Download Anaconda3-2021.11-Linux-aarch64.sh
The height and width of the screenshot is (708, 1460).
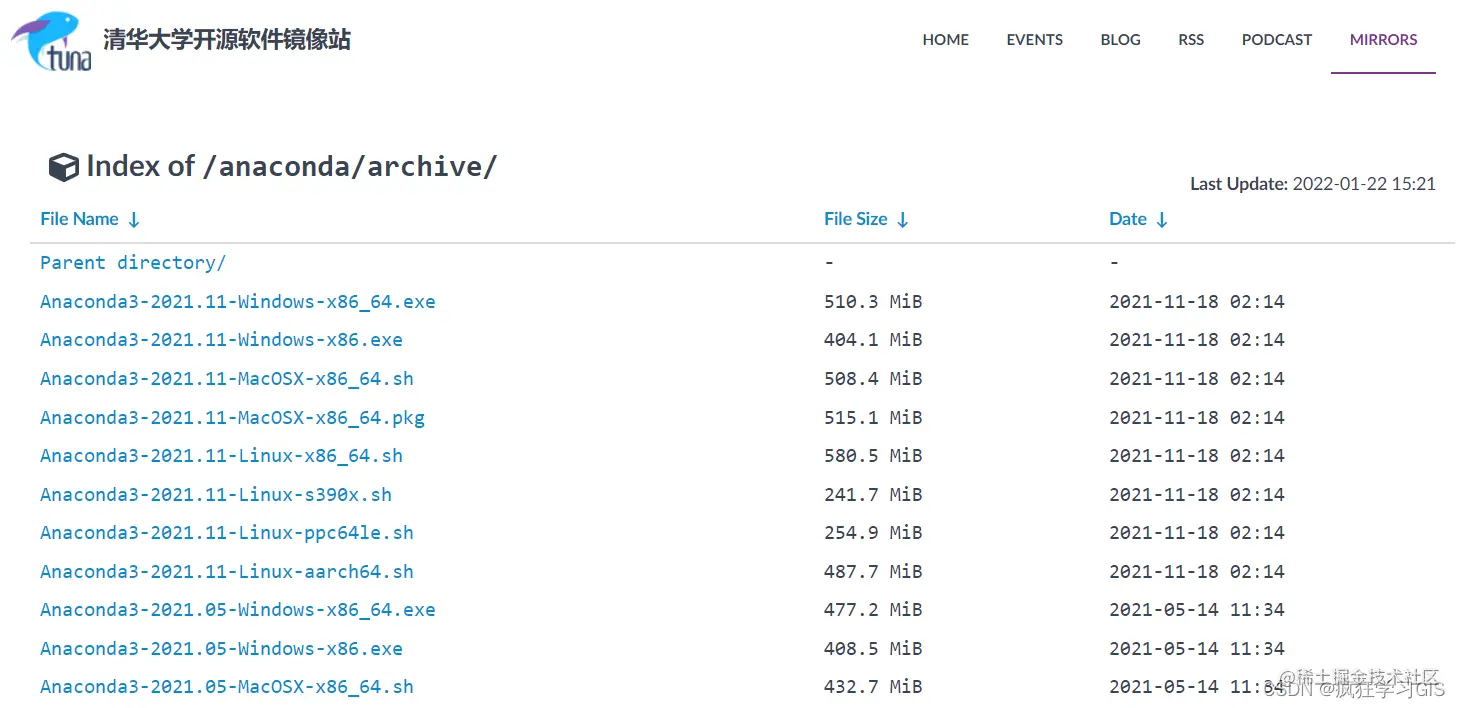[227, 572]
